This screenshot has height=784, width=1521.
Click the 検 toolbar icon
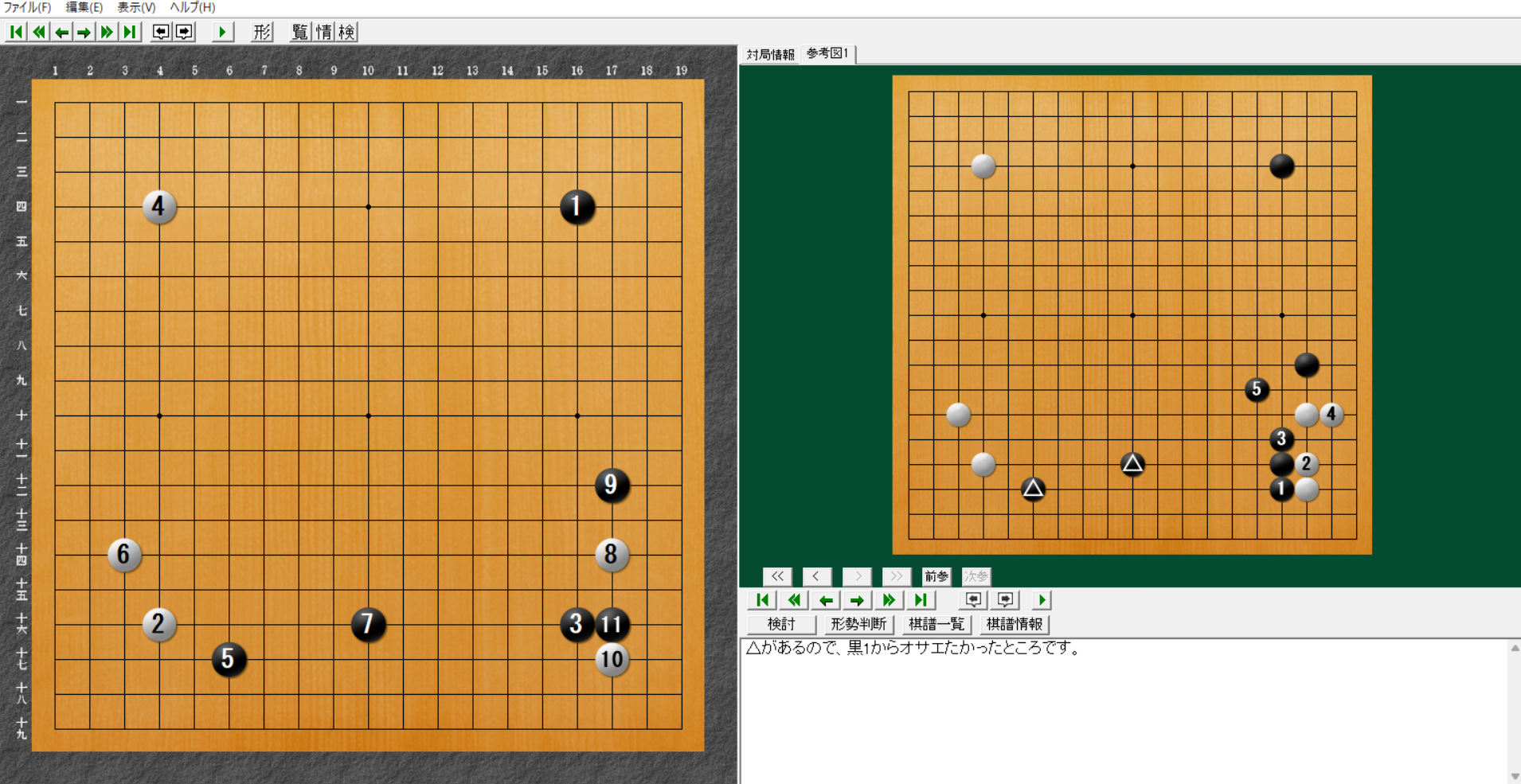coord(346,32)
